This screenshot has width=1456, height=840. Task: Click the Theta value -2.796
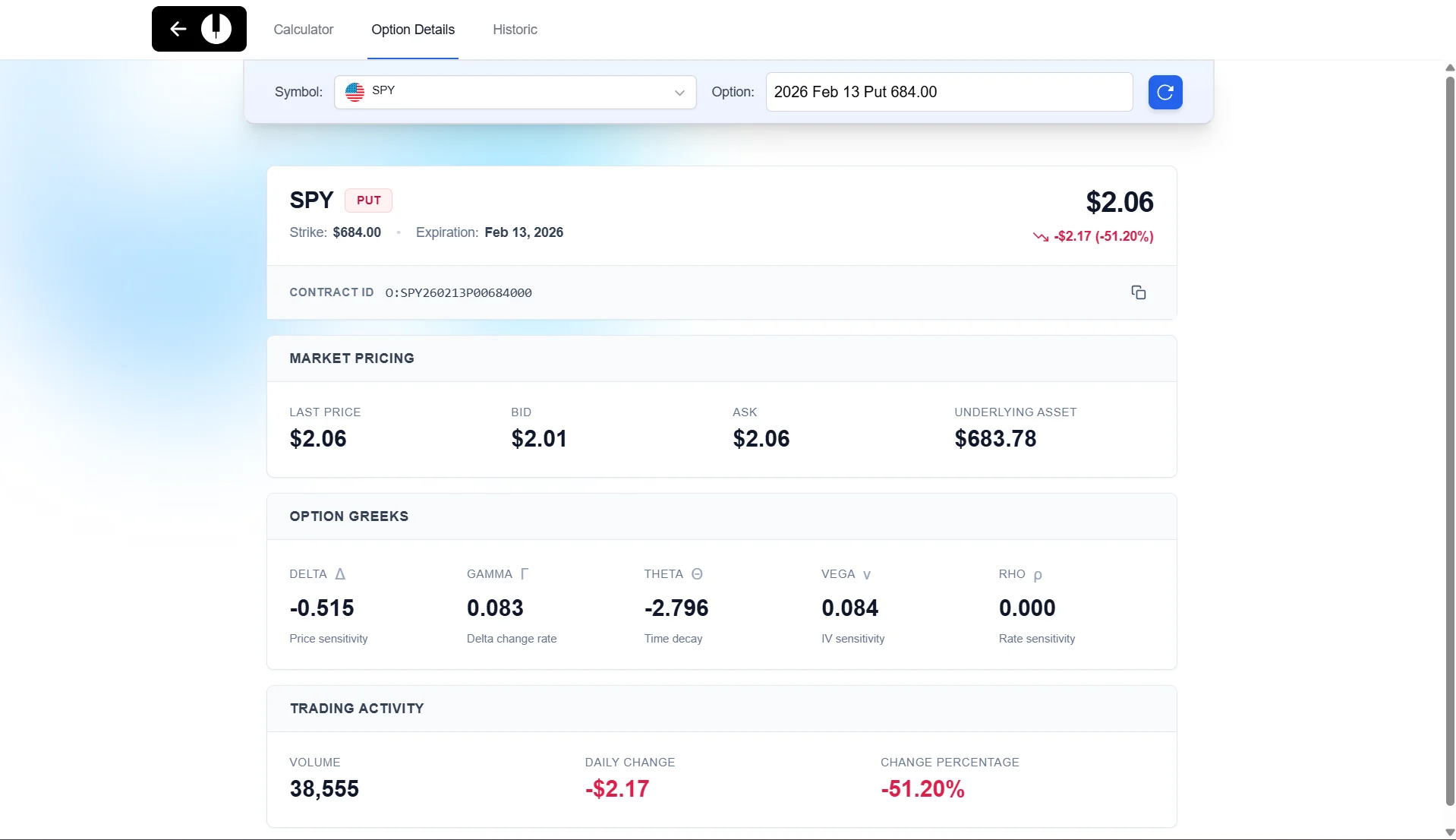pos(676,608)
